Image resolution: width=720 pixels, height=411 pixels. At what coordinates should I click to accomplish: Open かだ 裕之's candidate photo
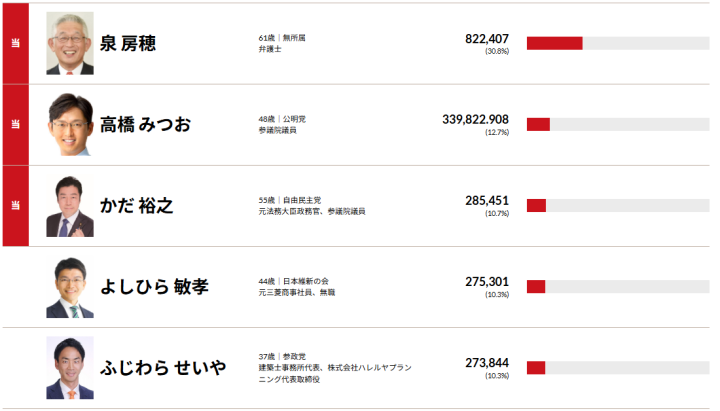point(70,206)
